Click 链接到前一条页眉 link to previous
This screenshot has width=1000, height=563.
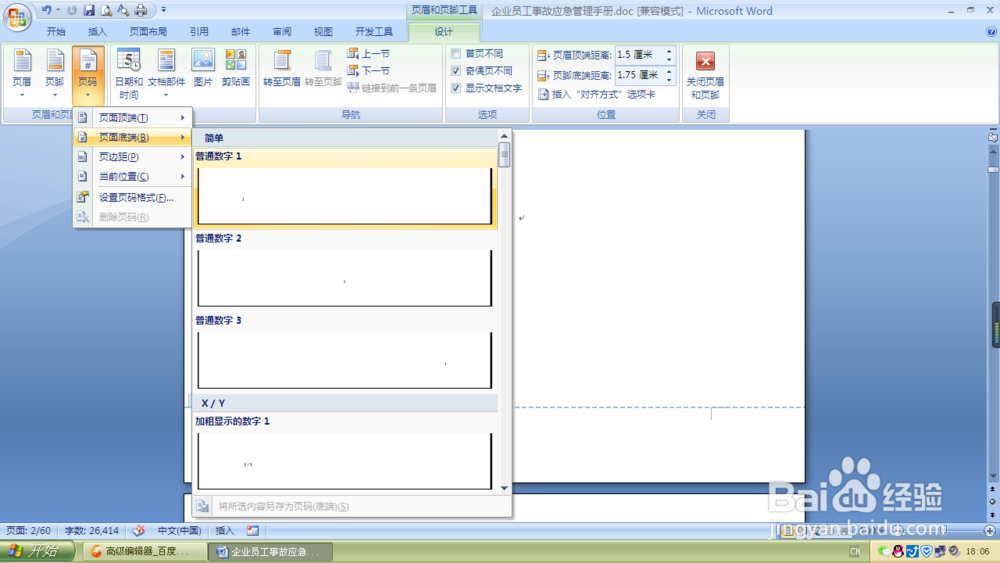392,88
